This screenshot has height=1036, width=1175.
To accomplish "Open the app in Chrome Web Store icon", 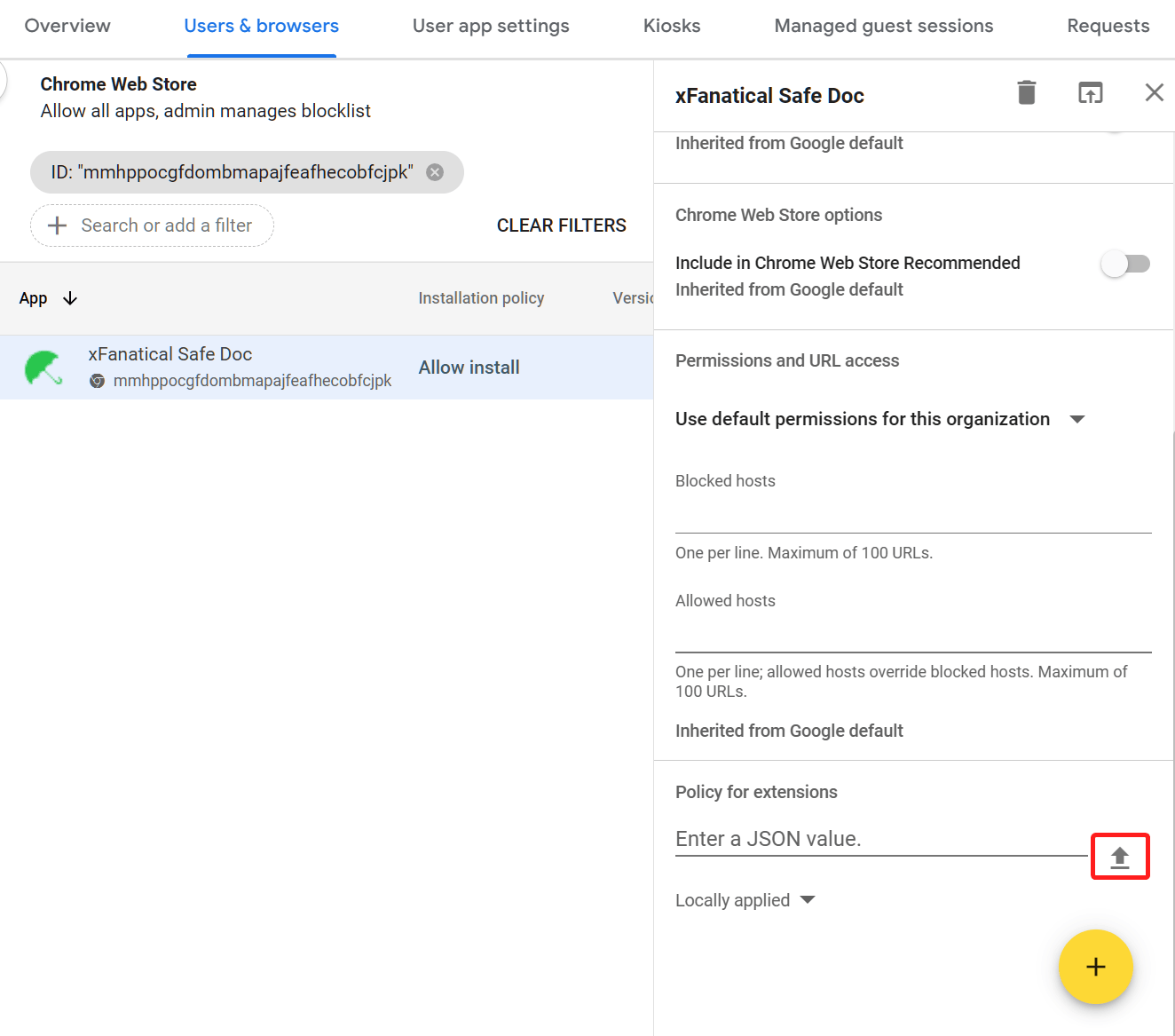I will 1090,92.
